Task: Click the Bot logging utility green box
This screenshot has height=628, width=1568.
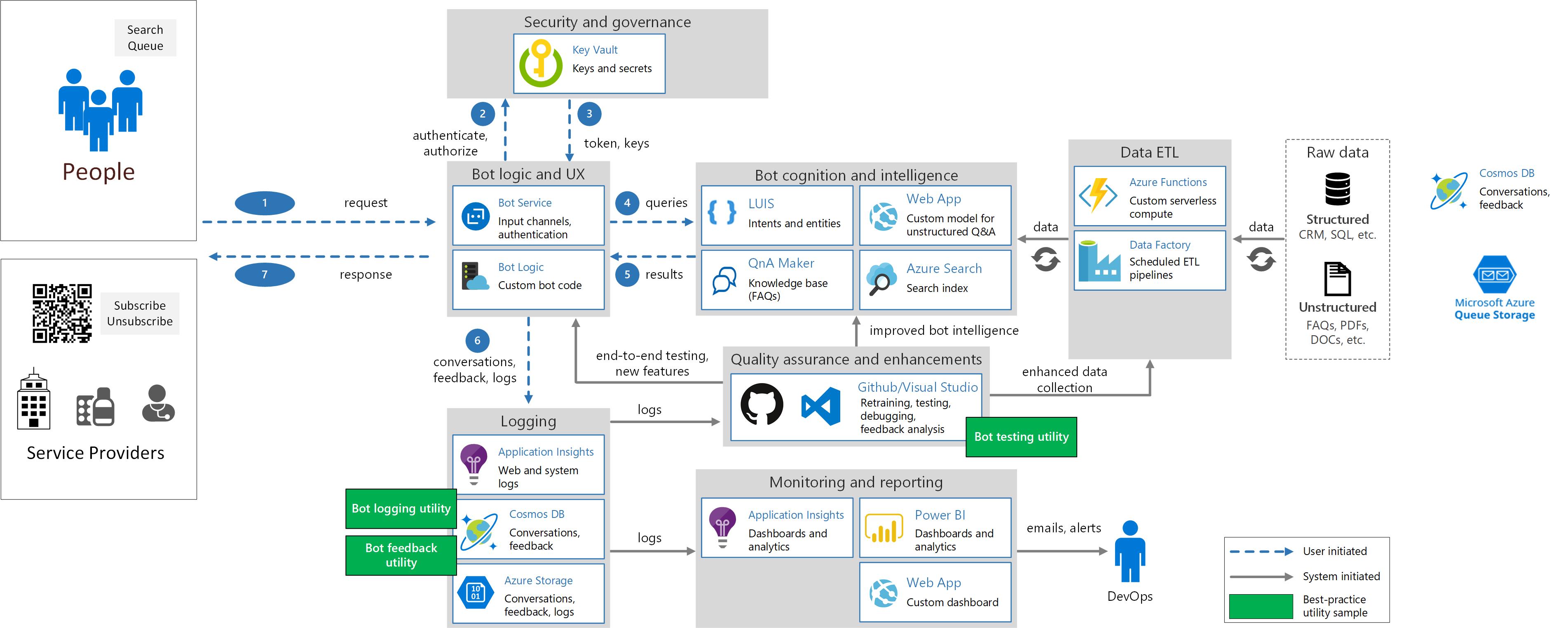Action: [401, 508]
